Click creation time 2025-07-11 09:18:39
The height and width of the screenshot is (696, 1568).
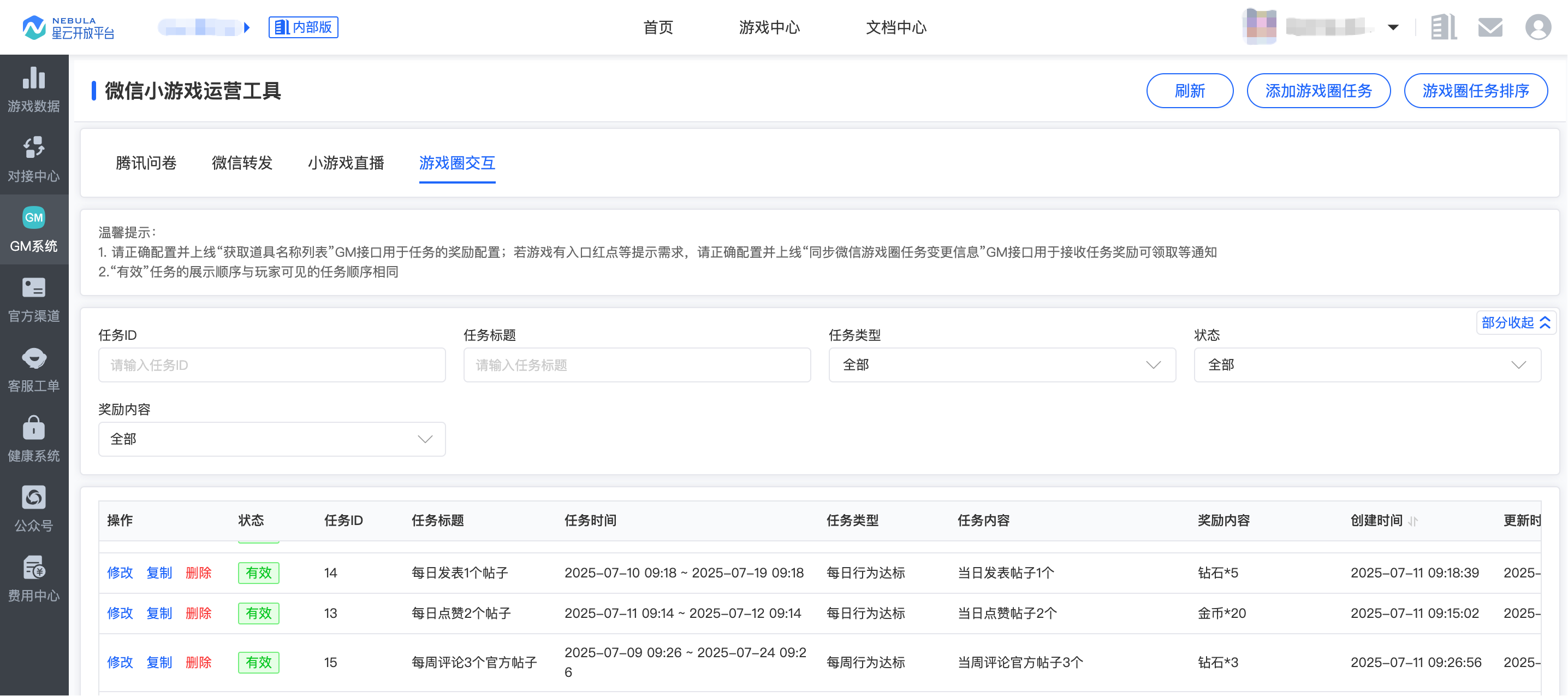[x=1415, y=573]
